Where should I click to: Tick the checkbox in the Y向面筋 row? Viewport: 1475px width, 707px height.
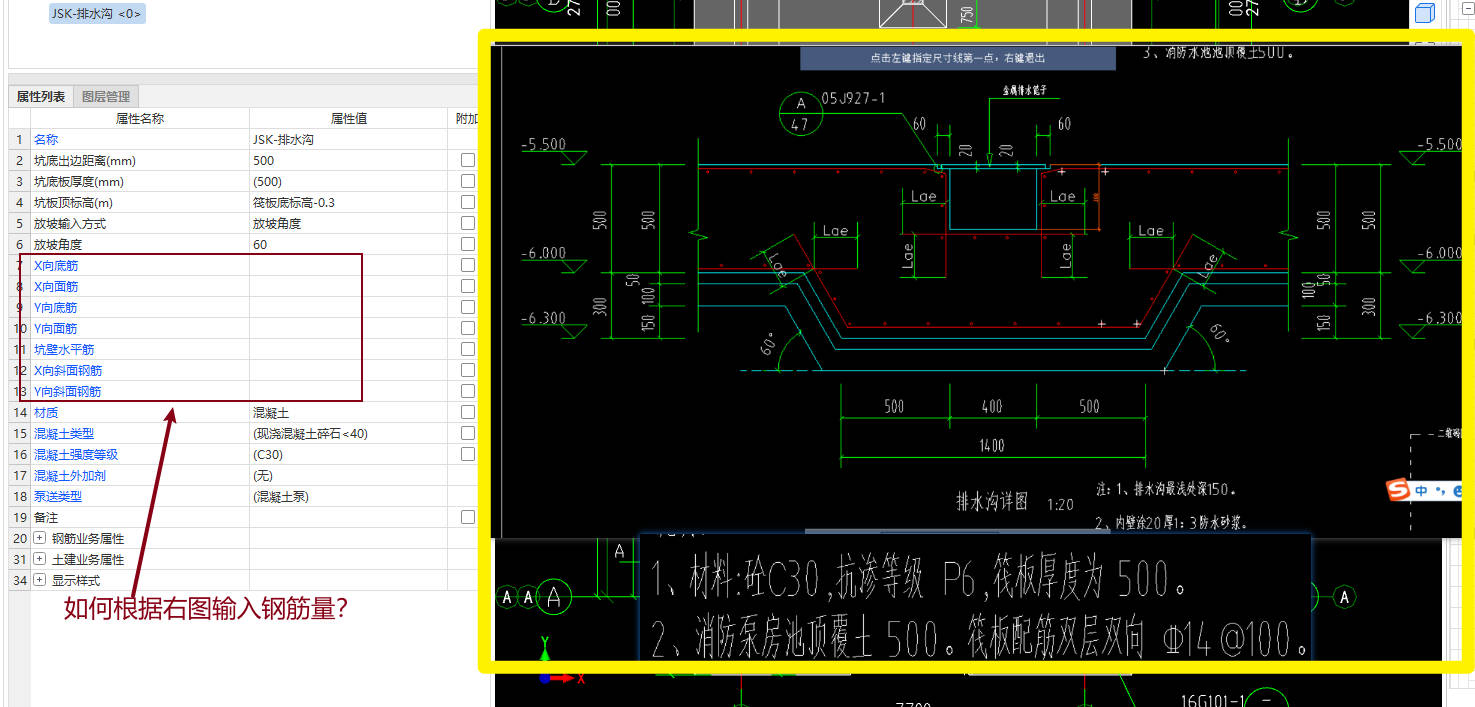467,328
